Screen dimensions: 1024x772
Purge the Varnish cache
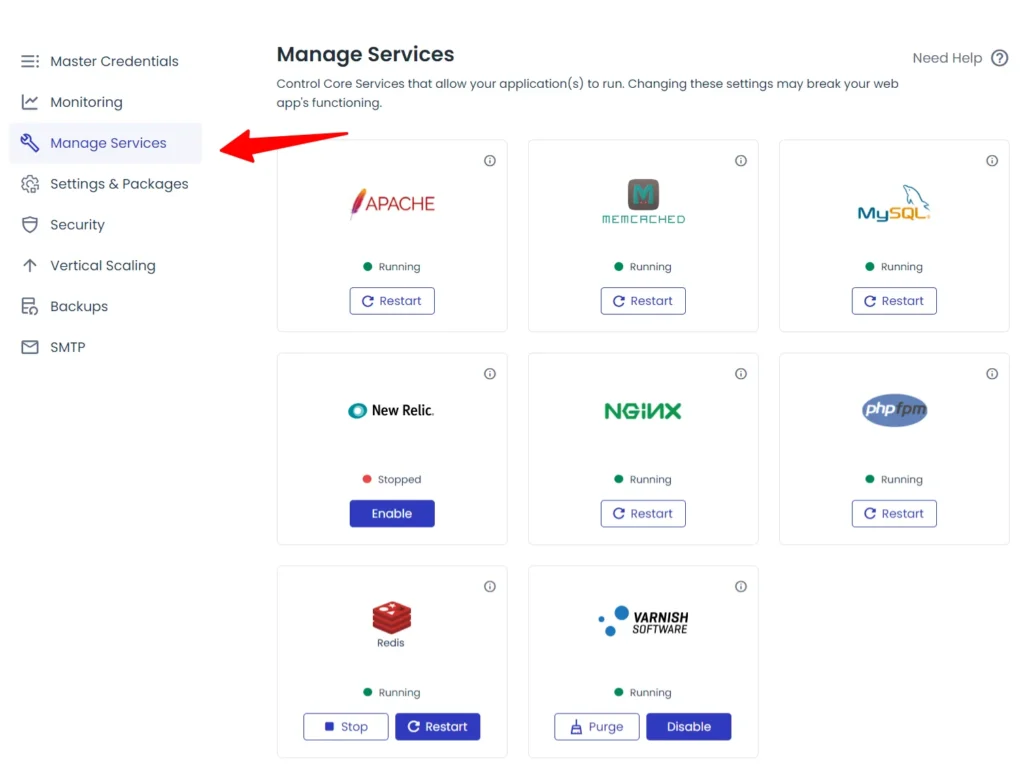[596, 726]
